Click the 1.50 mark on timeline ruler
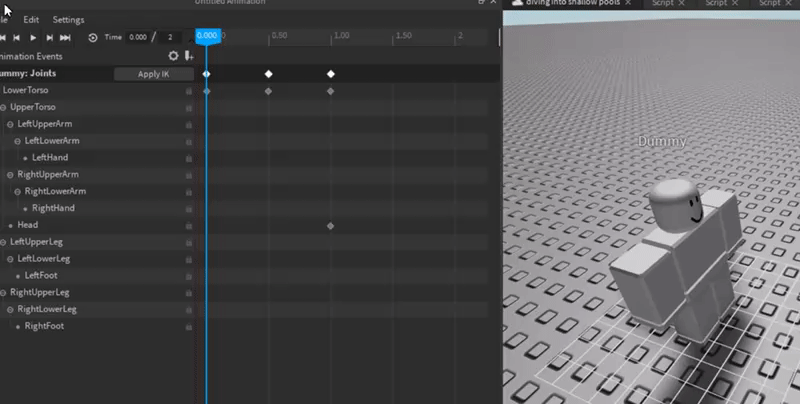Screen dimensions: 800x404 pyautogui.click(x=404, y=36)
